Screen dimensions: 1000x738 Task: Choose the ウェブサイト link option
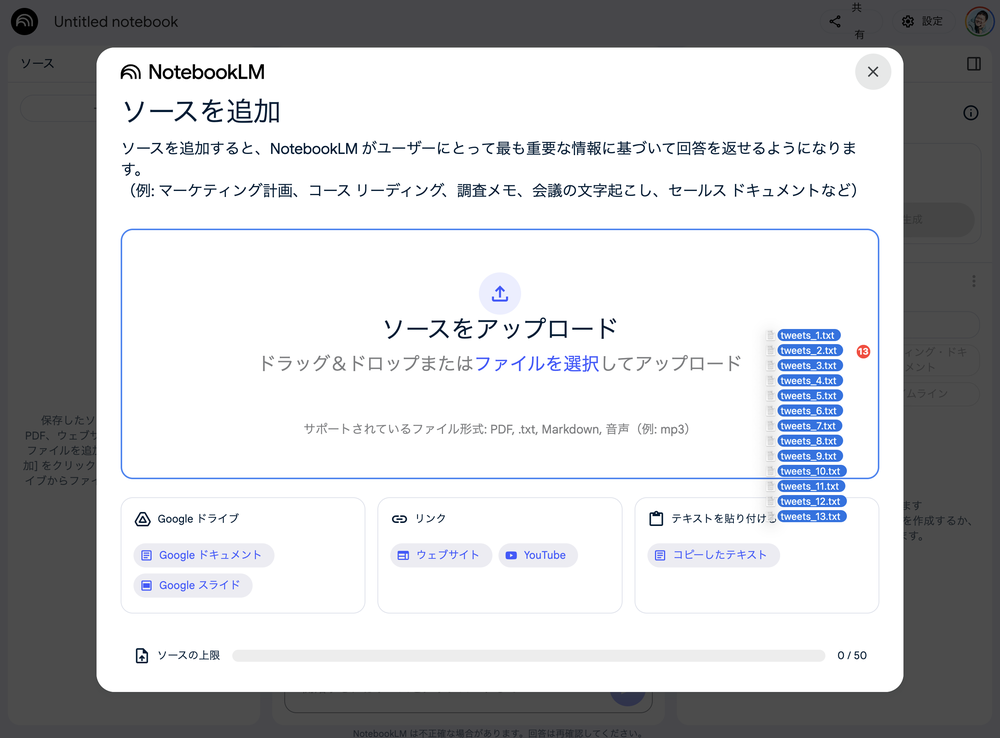click(x=440, y=555)
